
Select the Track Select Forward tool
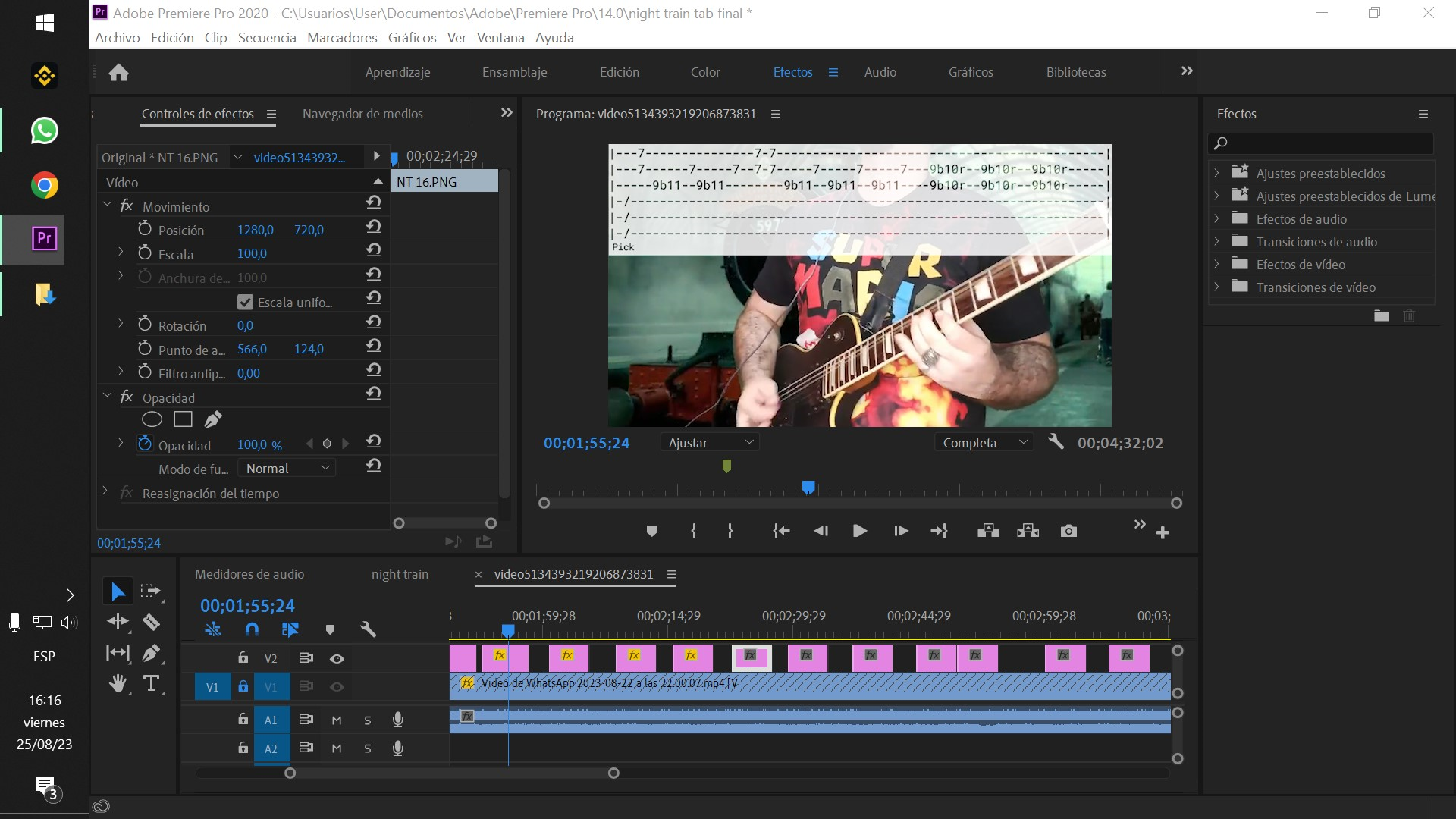(x=150, y=591)
